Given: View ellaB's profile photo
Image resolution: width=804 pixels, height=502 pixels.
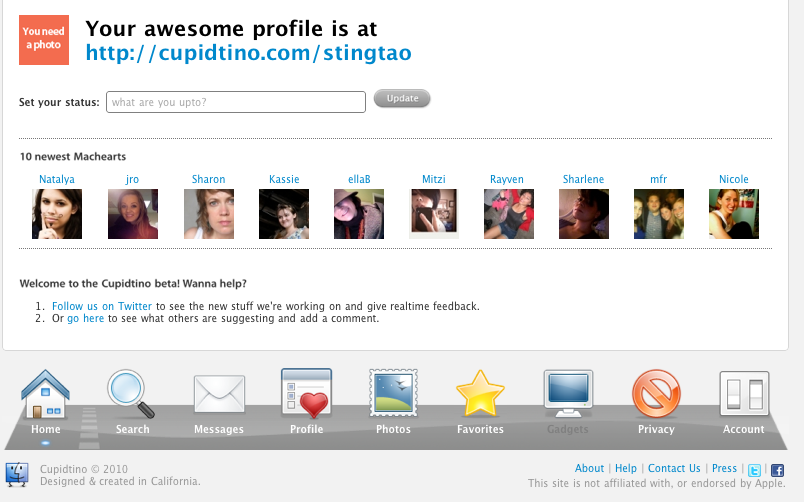Looking at the screenshot, I should pyautogui.click(x=358, y=214).
